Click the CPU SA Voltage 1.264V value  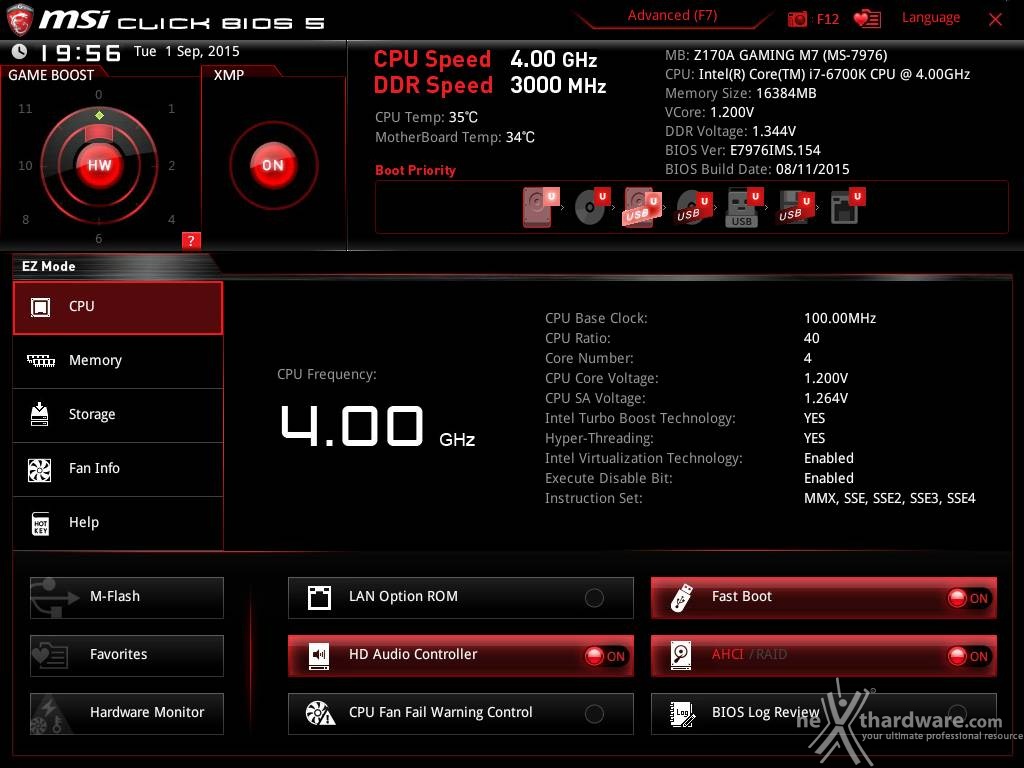[825, 398]
